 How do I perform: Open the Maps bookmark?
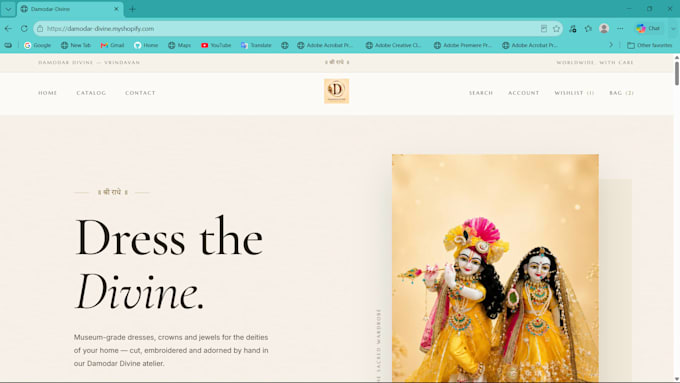[x=180, y=45]
